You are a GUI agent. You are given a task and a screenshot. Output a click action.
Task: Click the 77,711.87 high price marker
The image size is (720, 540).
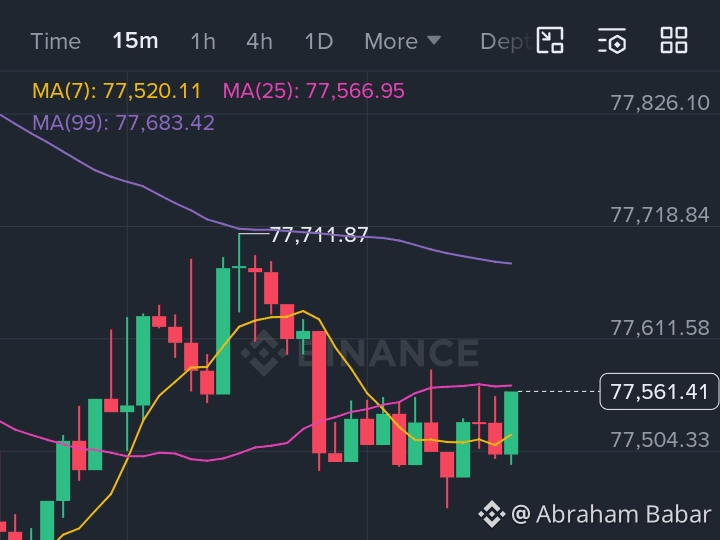(319, 235)
